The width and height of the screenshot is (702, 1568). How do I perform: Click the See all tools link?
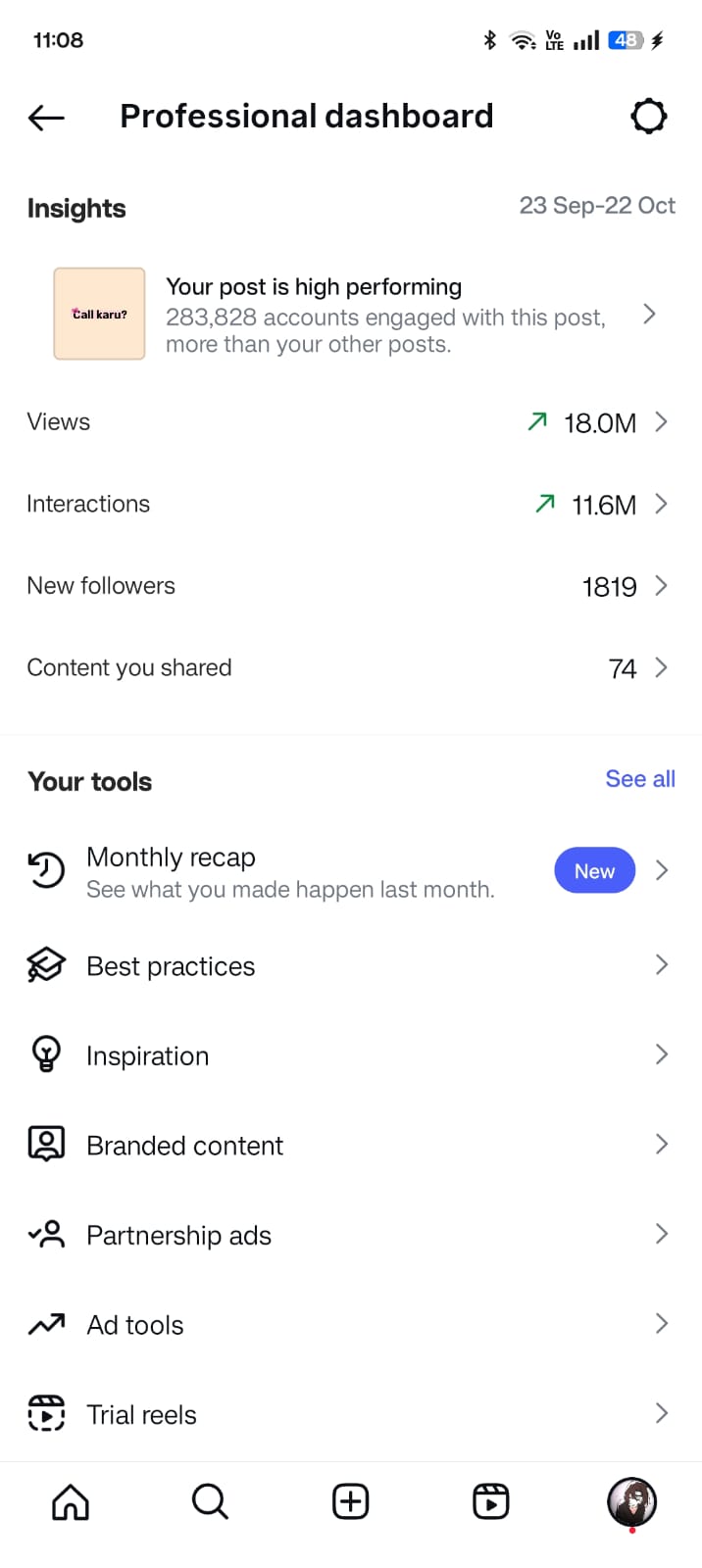click(640, 779)
